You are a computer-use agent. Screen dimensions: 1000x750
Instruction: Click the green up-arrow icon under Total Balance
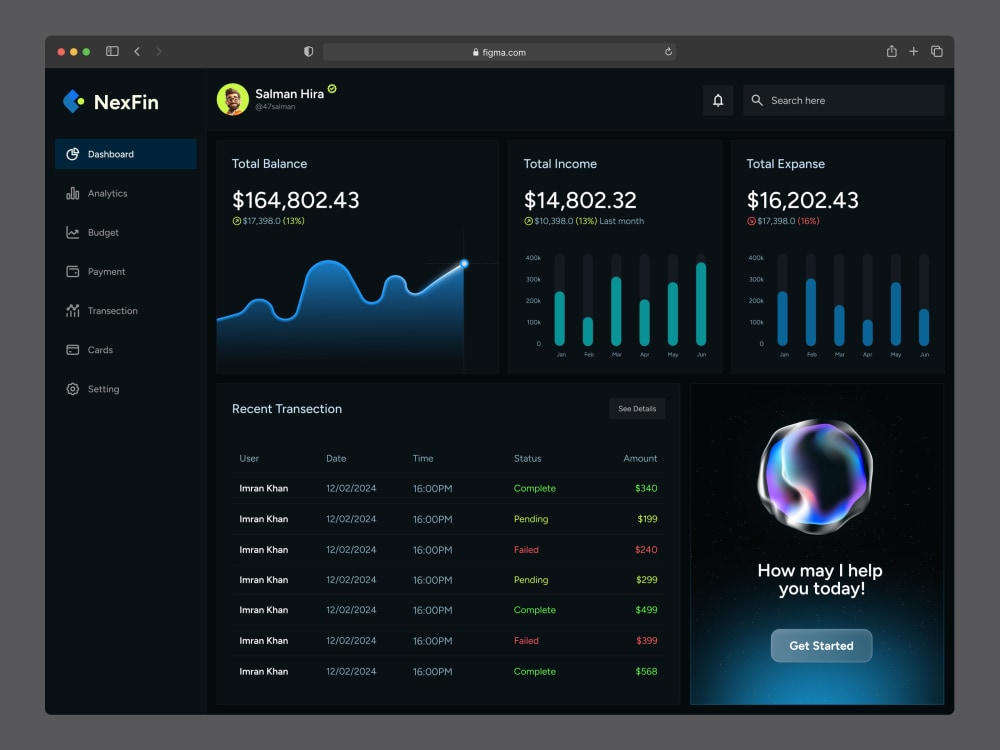click(x=237, y=221)
